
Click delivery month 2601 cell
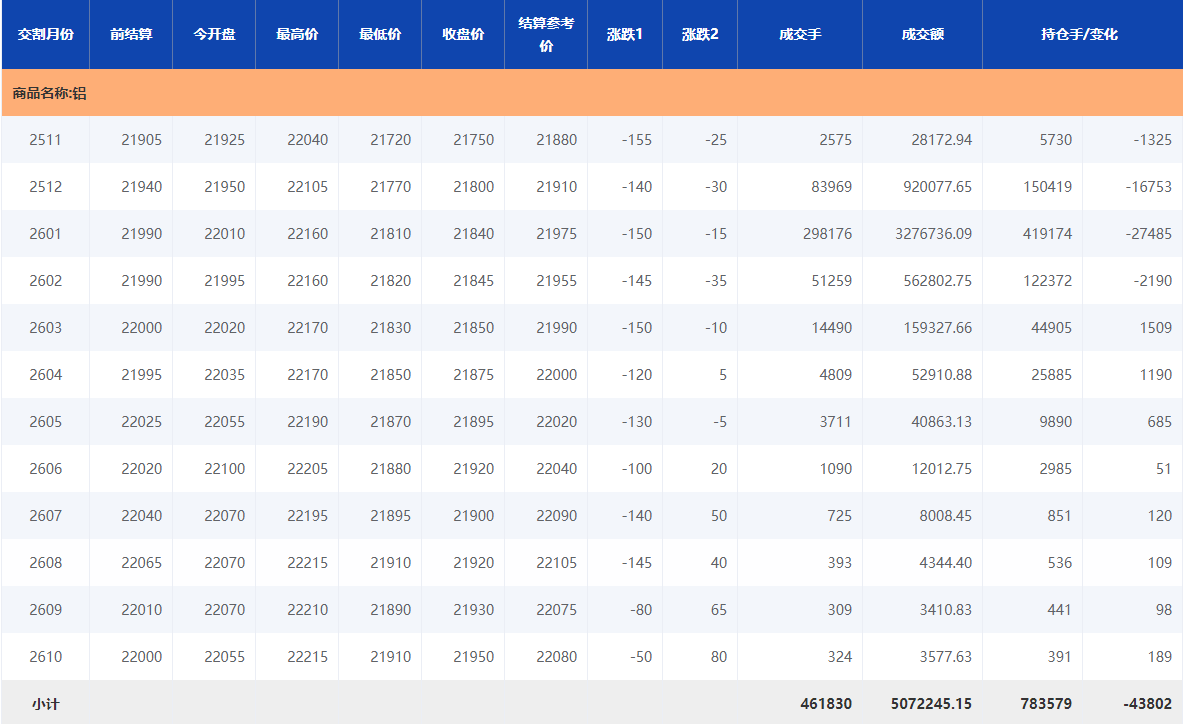pyautogui.click(x=45, y=234)
